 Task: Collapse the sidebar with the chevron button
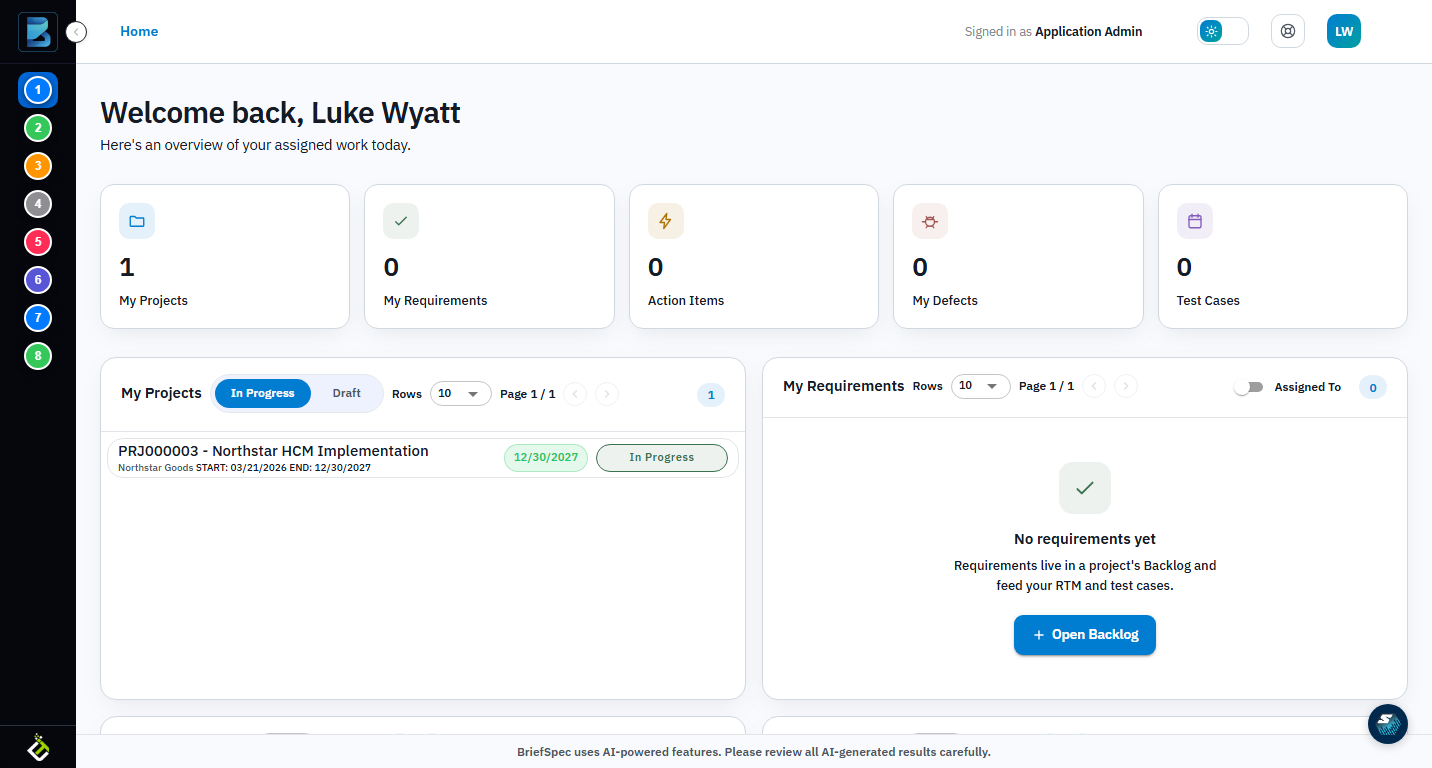pyautogui.click(x=77, y=32)
